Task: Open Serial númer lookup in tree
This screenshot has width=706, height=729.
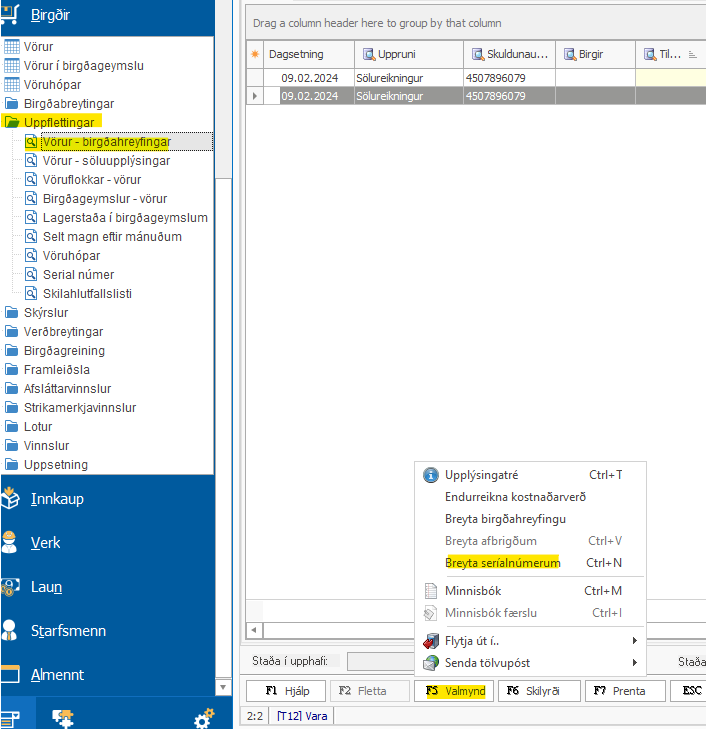Action: 78,275
